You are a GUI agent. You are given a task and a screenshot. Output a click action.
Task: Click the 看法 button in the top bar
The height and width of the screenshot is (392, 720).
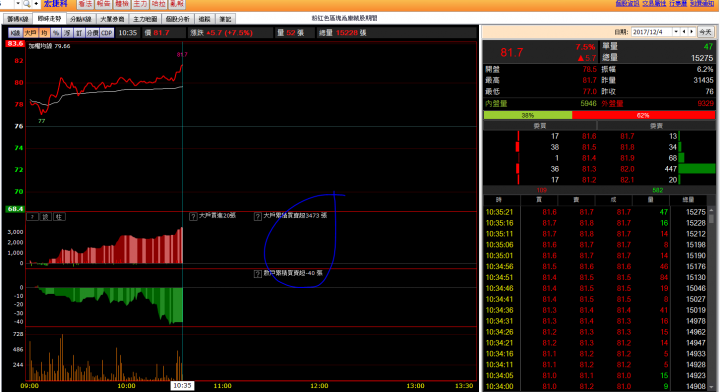85,4
